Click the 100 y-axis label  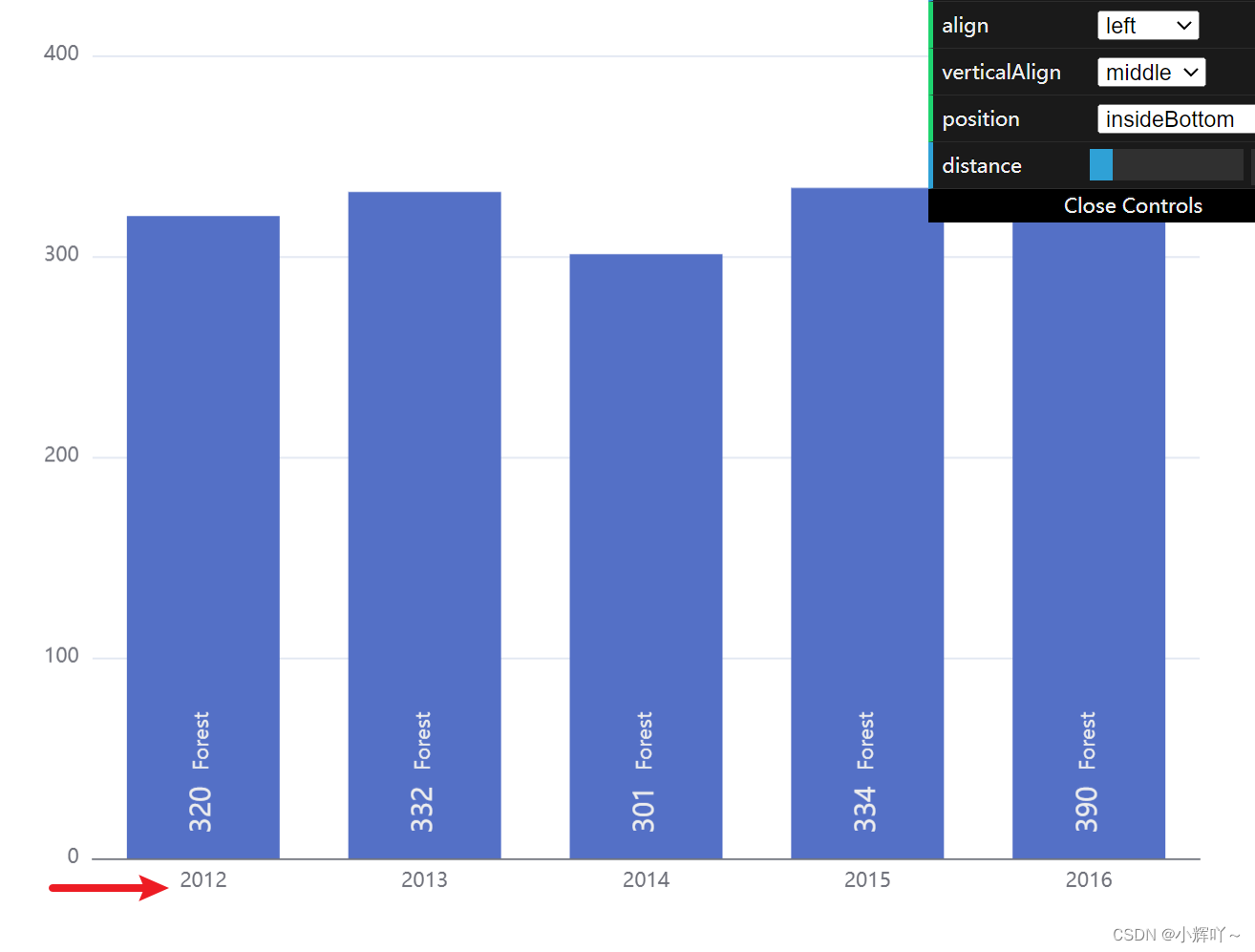pos(61,656)
